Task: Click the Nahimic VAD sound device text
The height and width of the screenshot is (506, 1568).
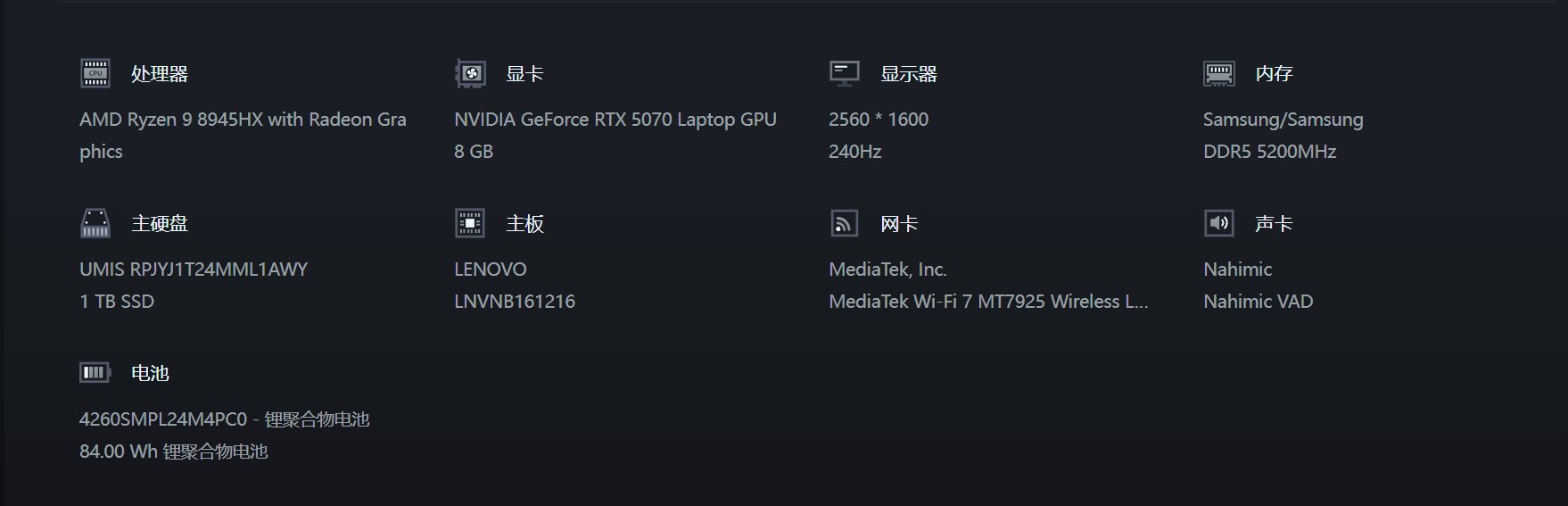Action: pos(1259,302)
